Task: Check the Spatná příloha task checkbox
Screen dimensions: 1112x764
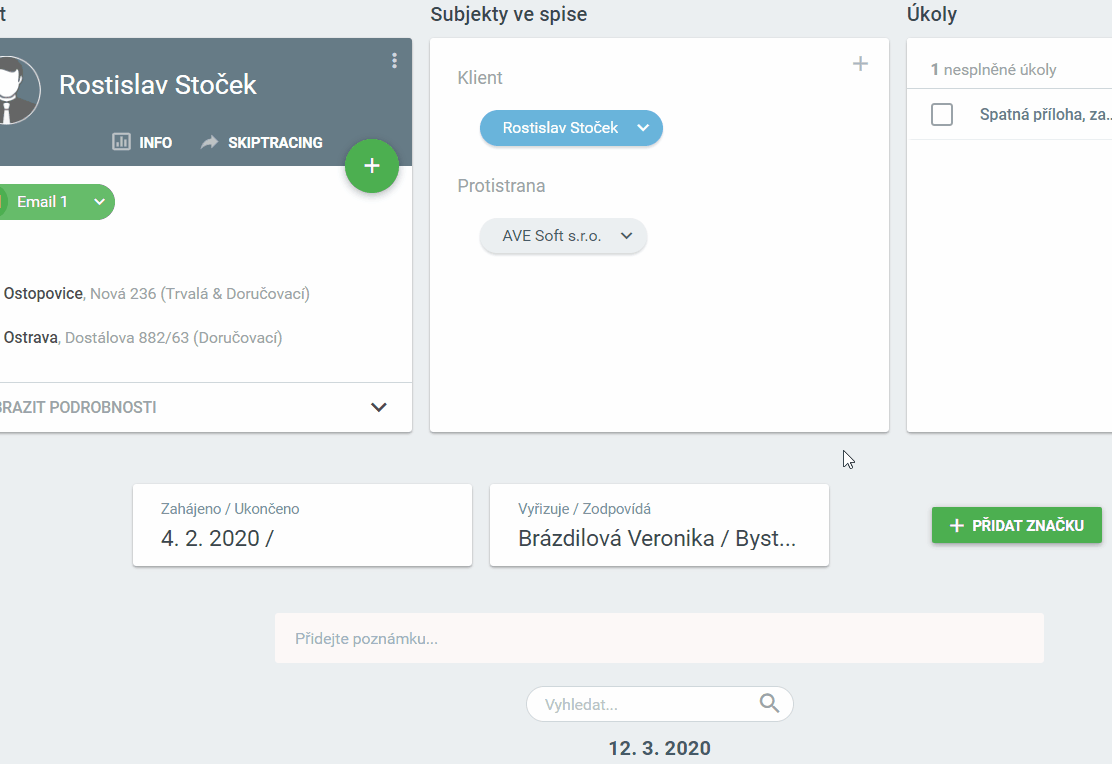Action: [x=942, y=114]
